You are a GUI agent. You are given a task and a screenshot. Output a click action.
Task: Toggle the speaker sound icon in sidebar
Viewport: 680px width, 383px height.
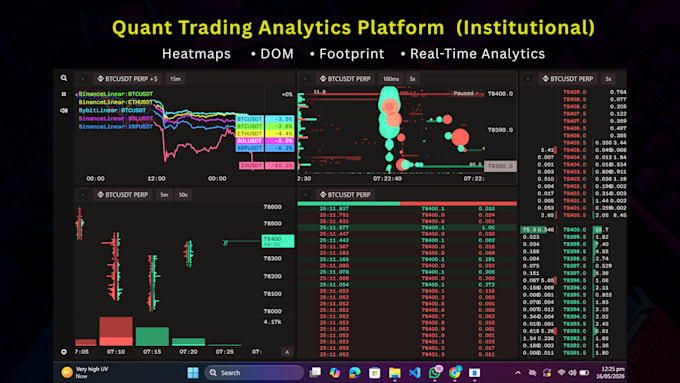tap(64, 111)
